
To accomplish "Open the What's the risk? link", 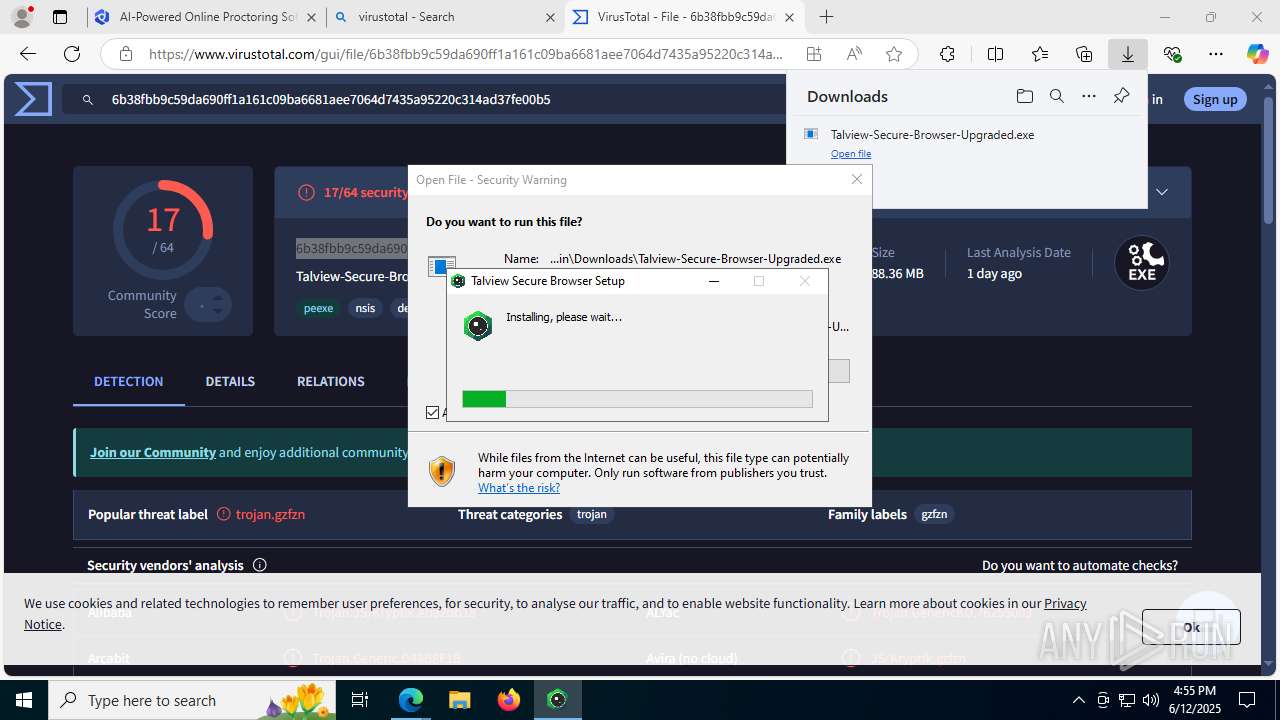I will pyautogui.click(x=519, y=488).
